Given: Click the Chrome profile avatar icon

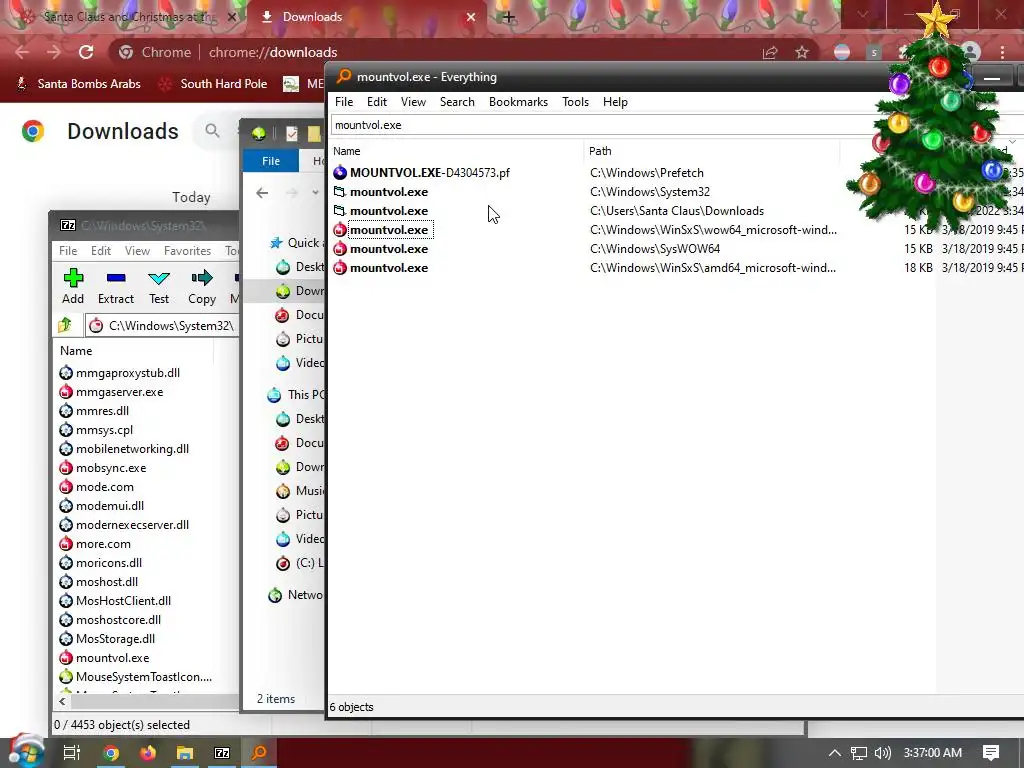Looking at the screenshot, I should [971, 52].
